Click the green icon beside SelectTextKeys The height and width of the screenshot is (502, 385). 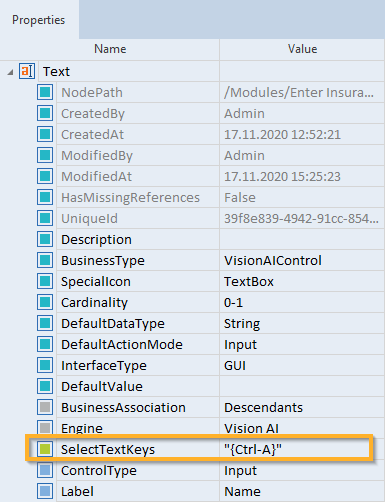pyautogui.click(x=45, y=449)
